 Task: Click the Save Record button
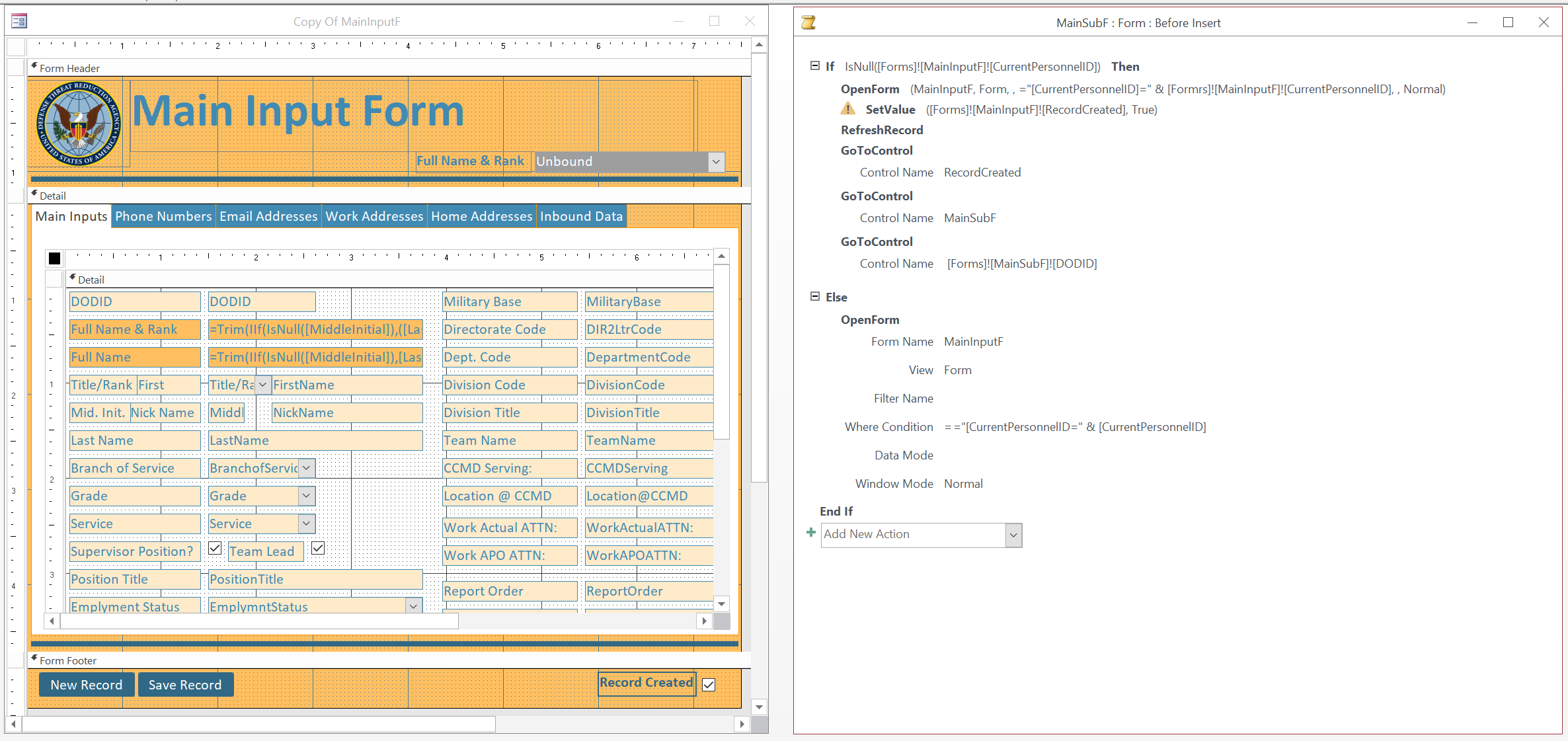(x=186, y=684)
